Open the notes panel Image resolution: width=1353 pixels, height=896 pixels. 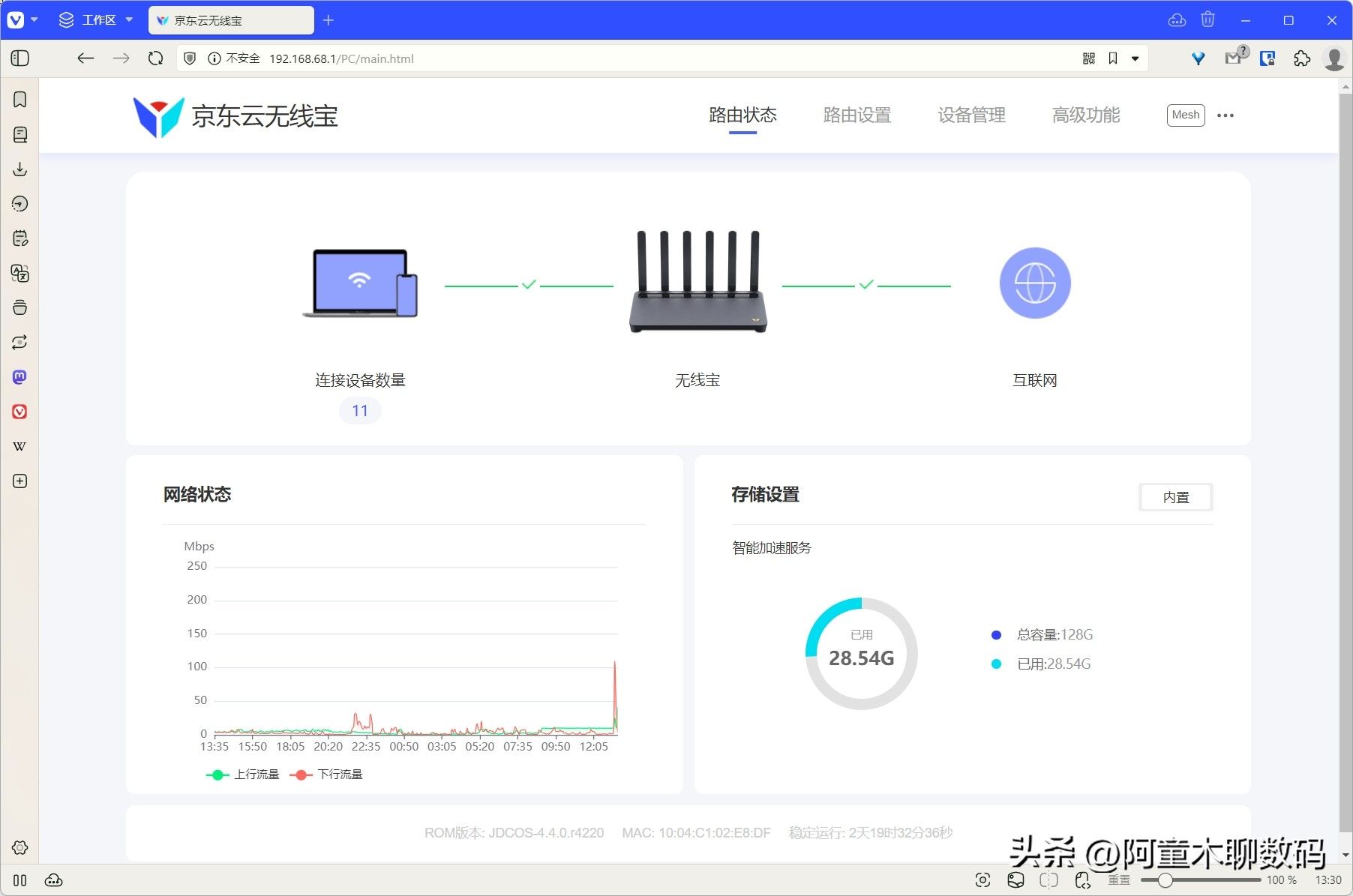click(20, 238)
